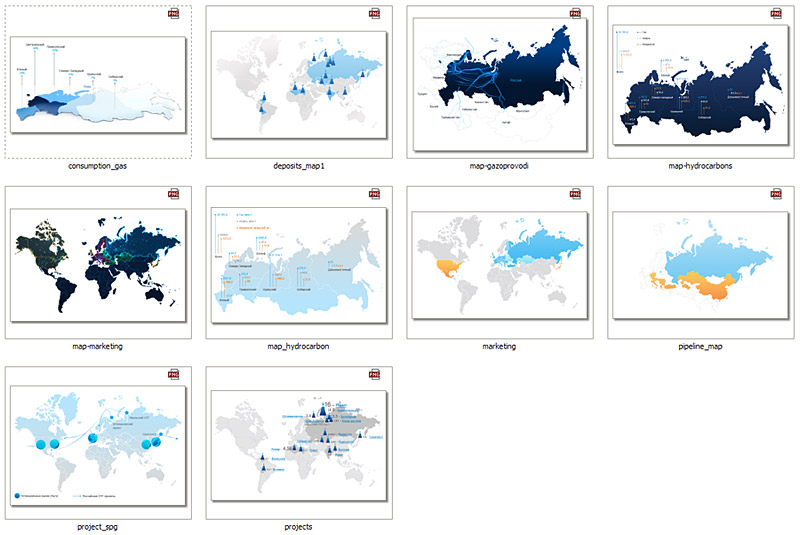Click the consumption_gas file name label

coord(98,167)
